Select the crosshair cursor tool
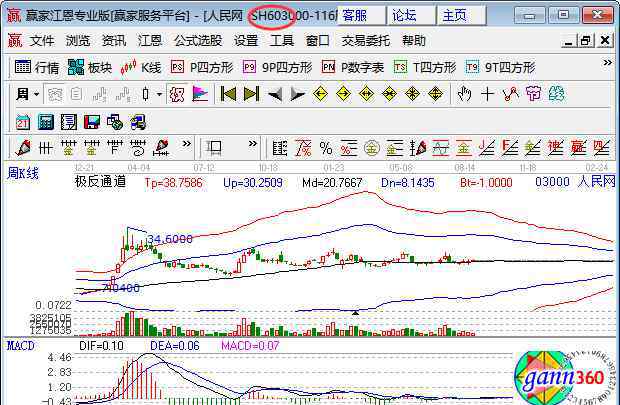 (487, 94)
